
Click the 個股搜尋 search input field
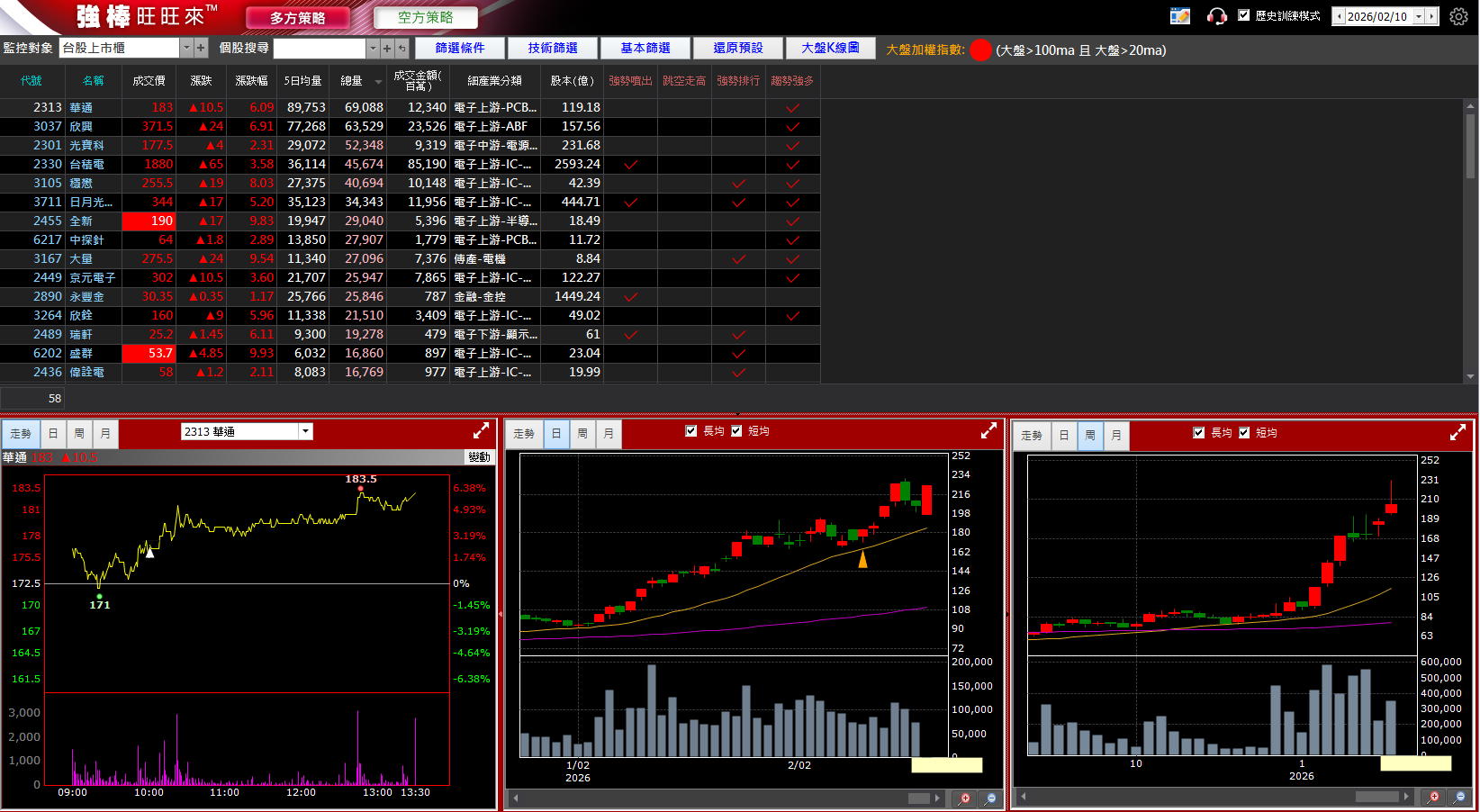click(x=320, y=48)
